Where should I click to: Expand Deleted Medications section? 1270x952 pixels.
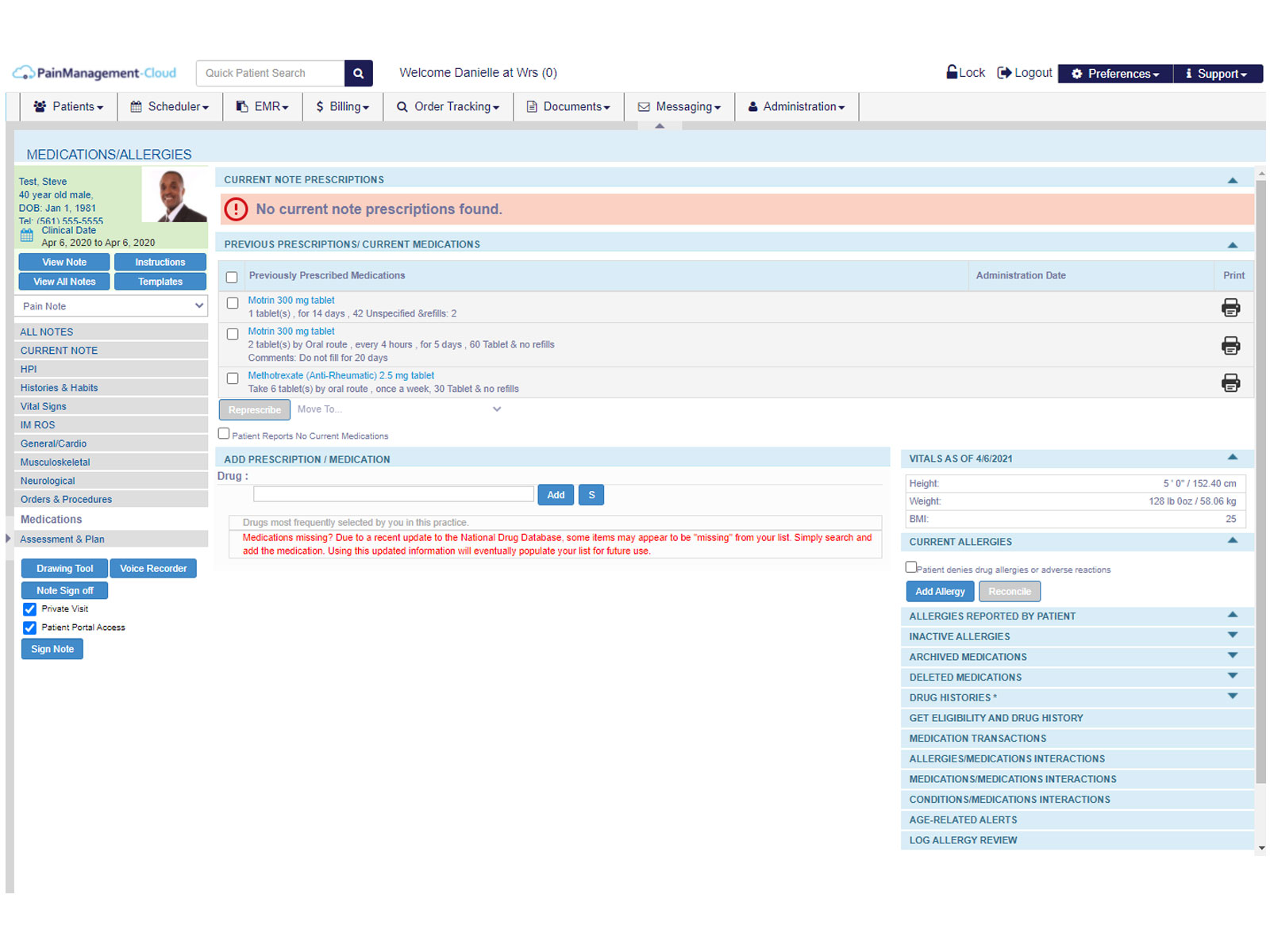point(1233,676)
